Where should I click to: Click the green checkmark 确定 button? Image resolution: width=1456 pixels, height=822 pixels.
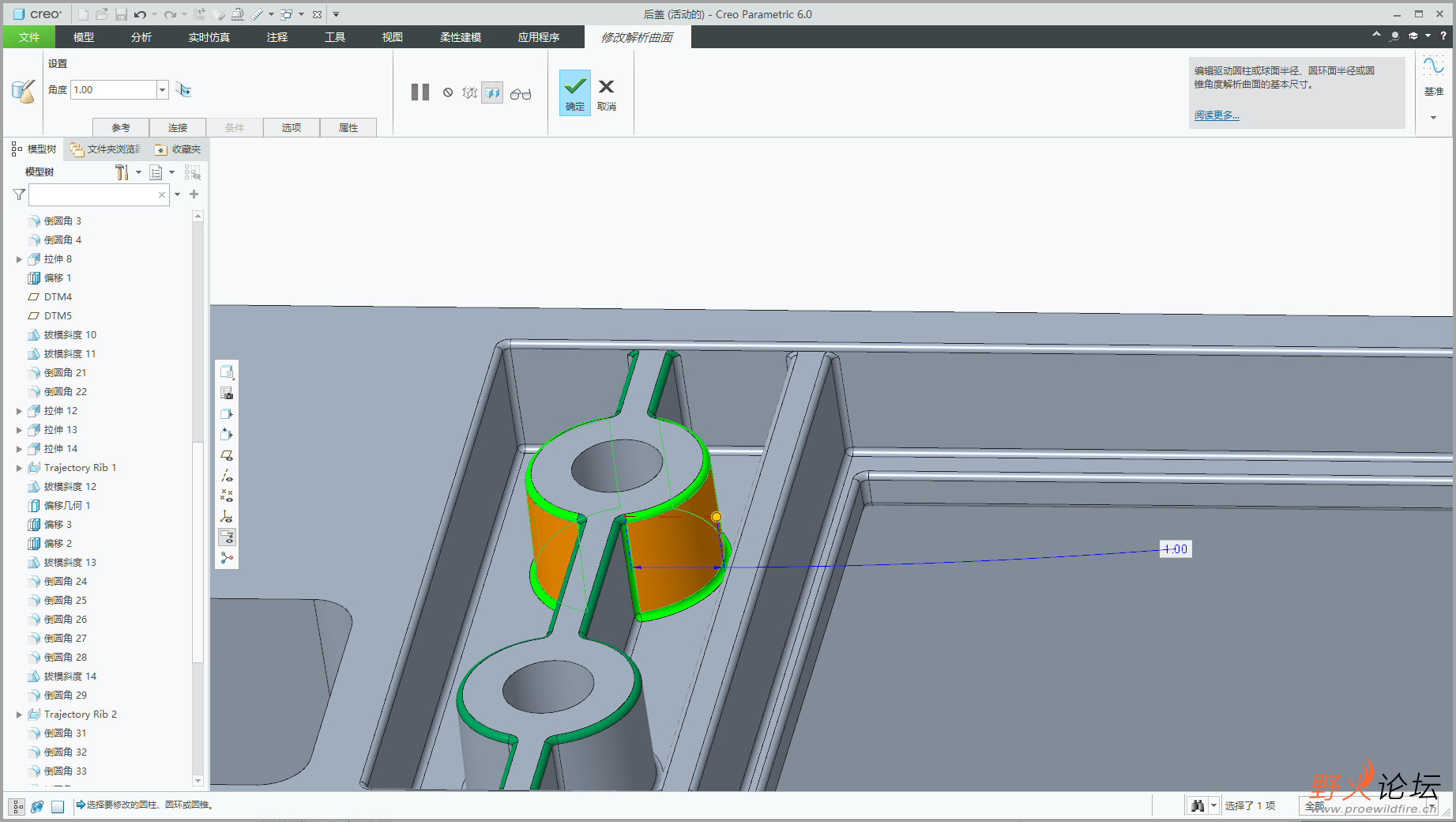pyautogui.click(x=574, y=92)
